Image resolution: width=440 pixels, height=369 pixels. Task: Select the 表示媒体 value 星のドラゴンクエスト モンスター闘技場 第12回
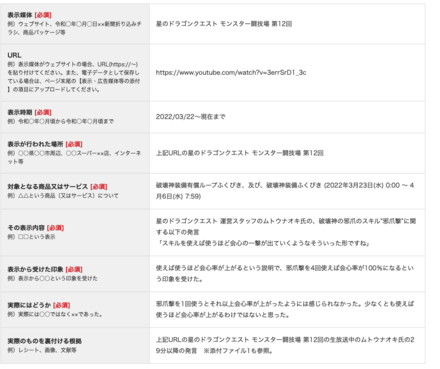click(224, 24)
